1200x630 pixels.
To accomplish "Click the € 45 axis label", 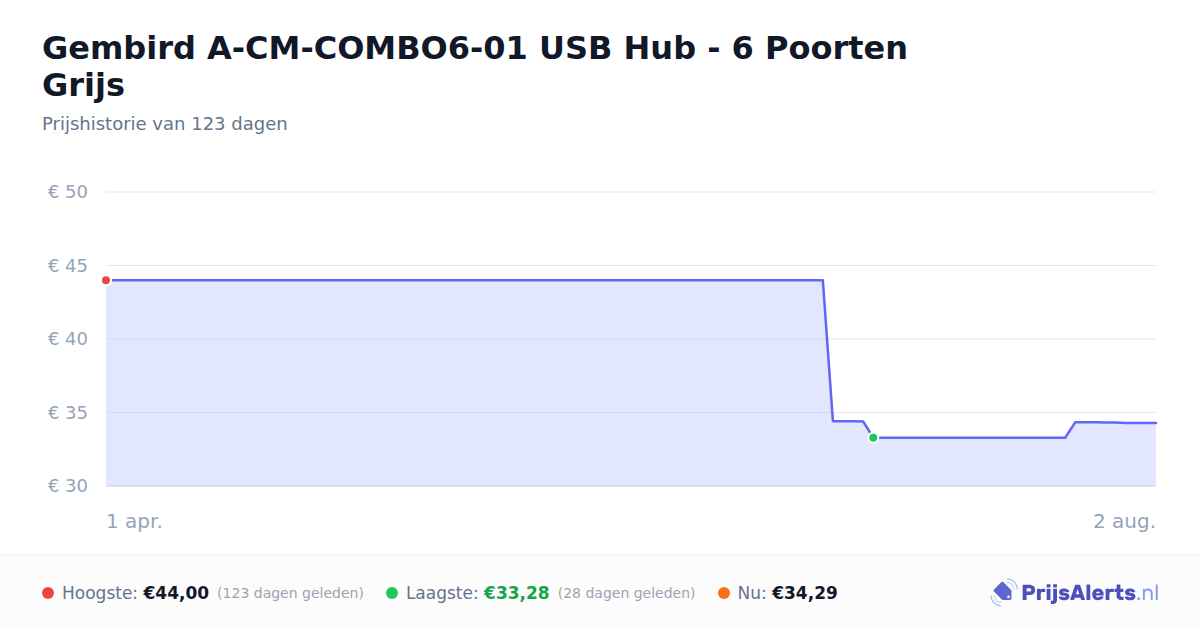I will [x=68, y=266].
